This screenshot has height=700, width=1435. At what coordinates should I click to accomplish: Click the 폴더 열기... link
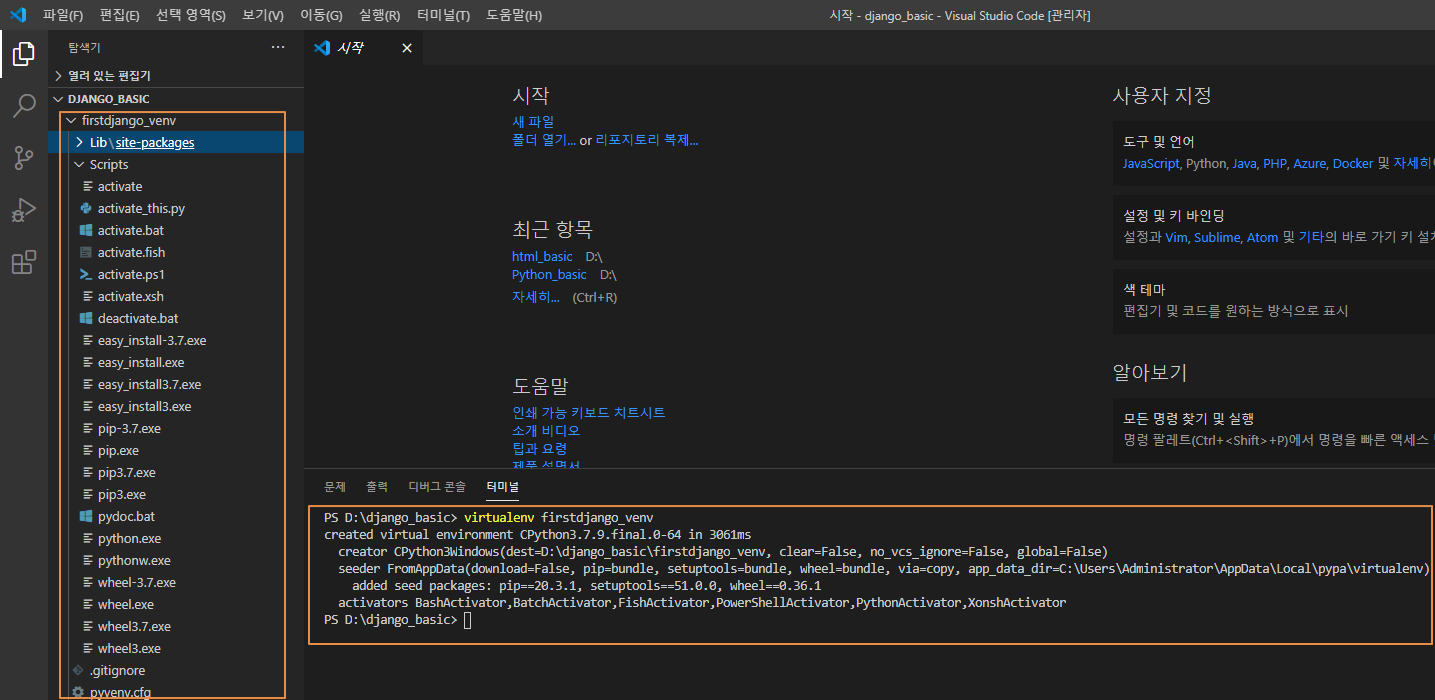click(x=544, y=140)
